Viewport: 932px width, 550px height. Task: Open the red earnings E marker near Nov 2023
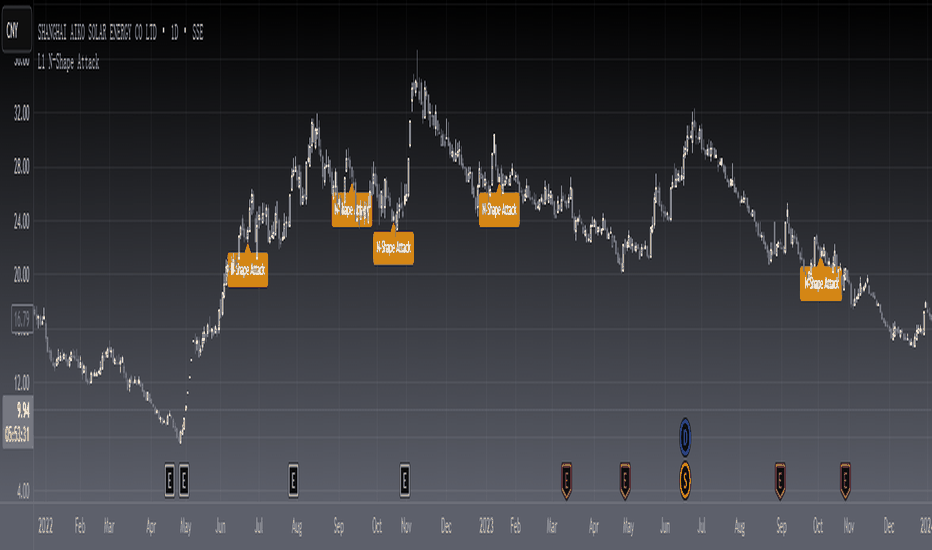pos(845,480)
